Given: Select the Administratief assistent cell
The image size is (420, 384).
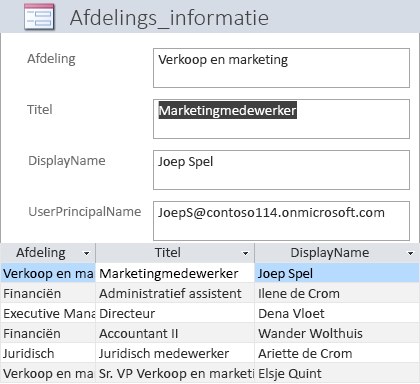Looking at the screenshot, I should (175, 293).
